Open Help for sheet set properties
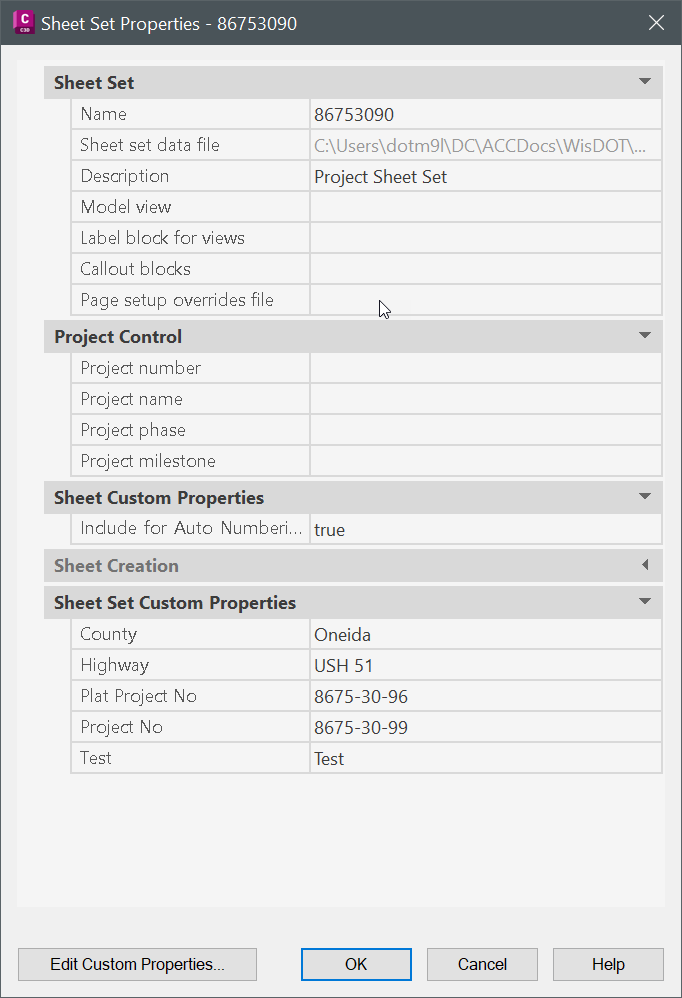 click(x=608, y=964)
